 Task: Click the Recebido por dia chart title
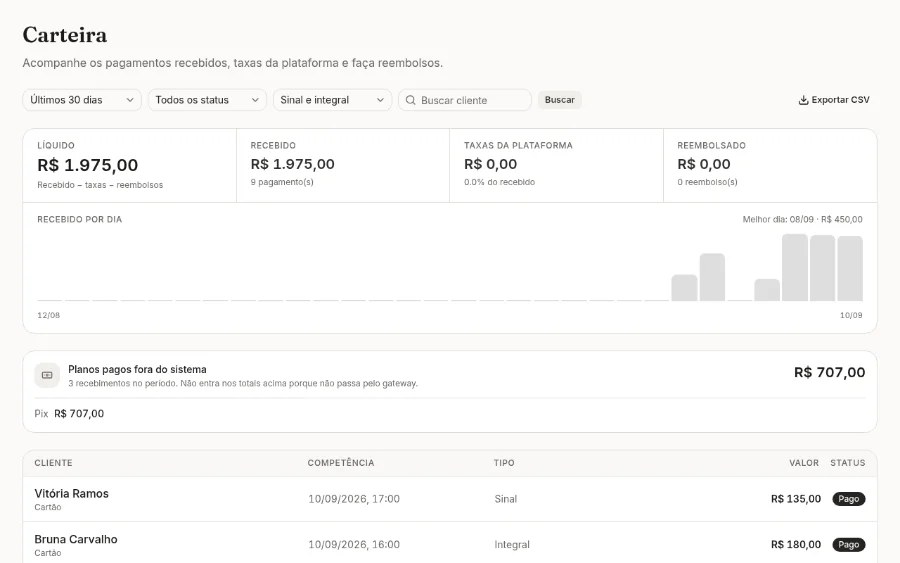click(x=80, y=219)
